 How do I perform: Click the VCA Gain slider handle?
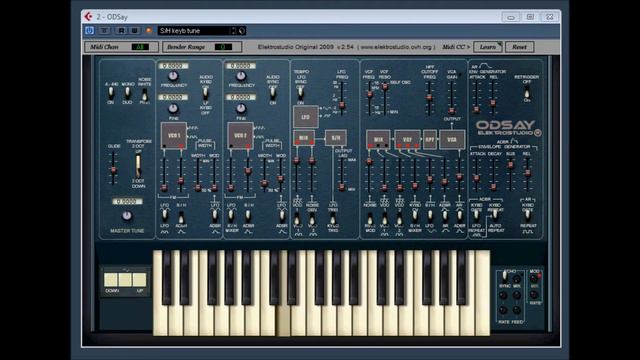click(451, 110)
